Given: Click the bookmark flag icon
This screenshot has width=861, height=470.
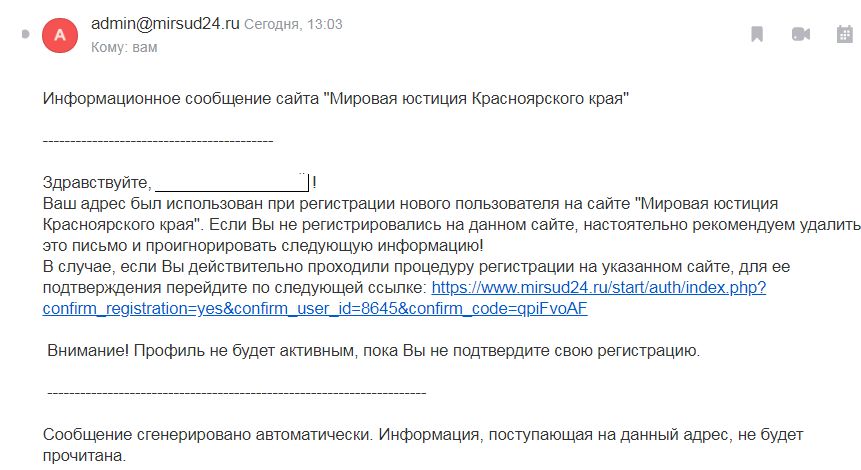Looking at the screenshot, I should [x=758, y=34].
